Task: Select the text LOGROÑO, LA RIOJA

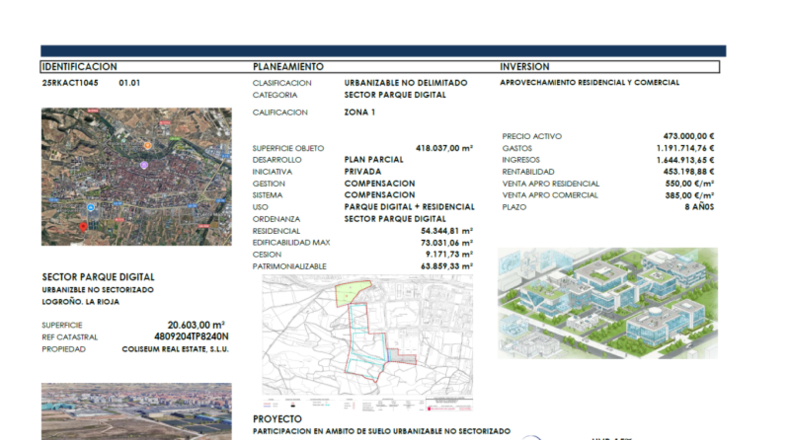Action: (x=81, y=302)
